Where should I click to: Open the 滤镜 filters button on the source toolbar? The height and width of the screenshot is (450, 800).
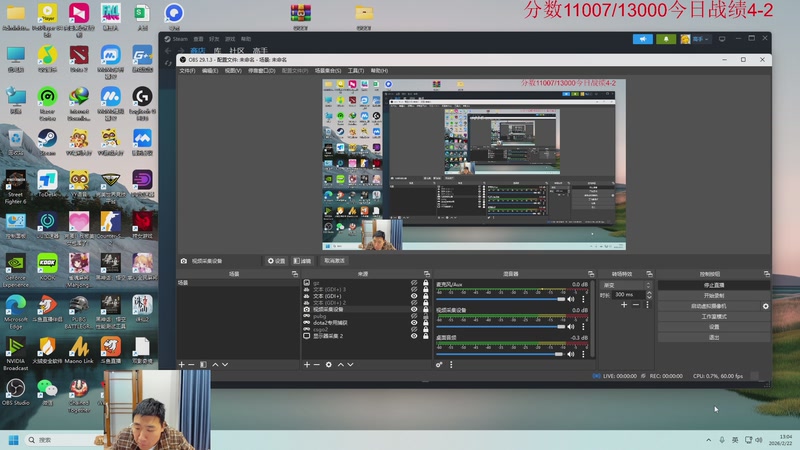[302, 261]
